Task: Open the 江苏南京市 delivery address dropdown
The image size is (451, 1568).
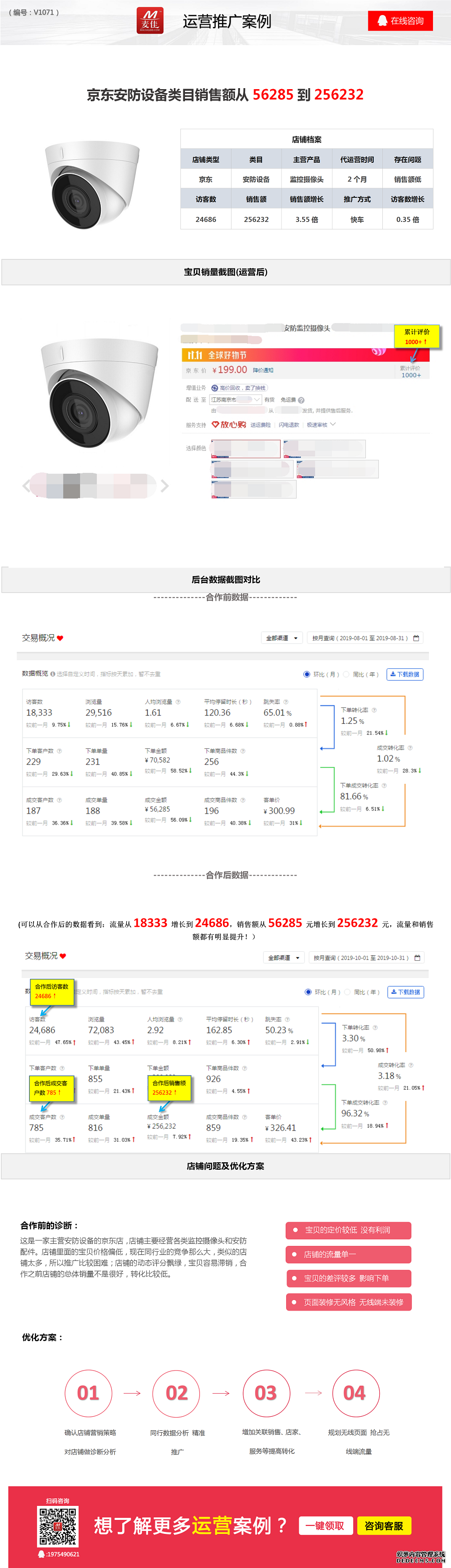Action: (236, 400)
